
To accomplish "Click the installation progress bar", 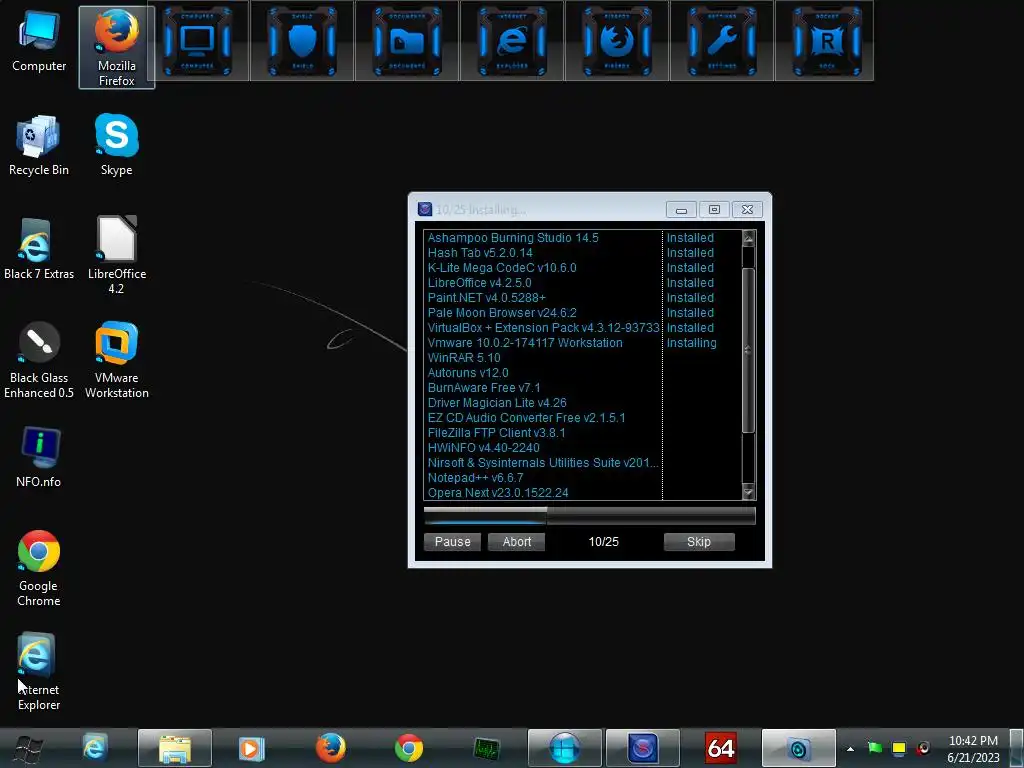I will click(x=590, y=516).
